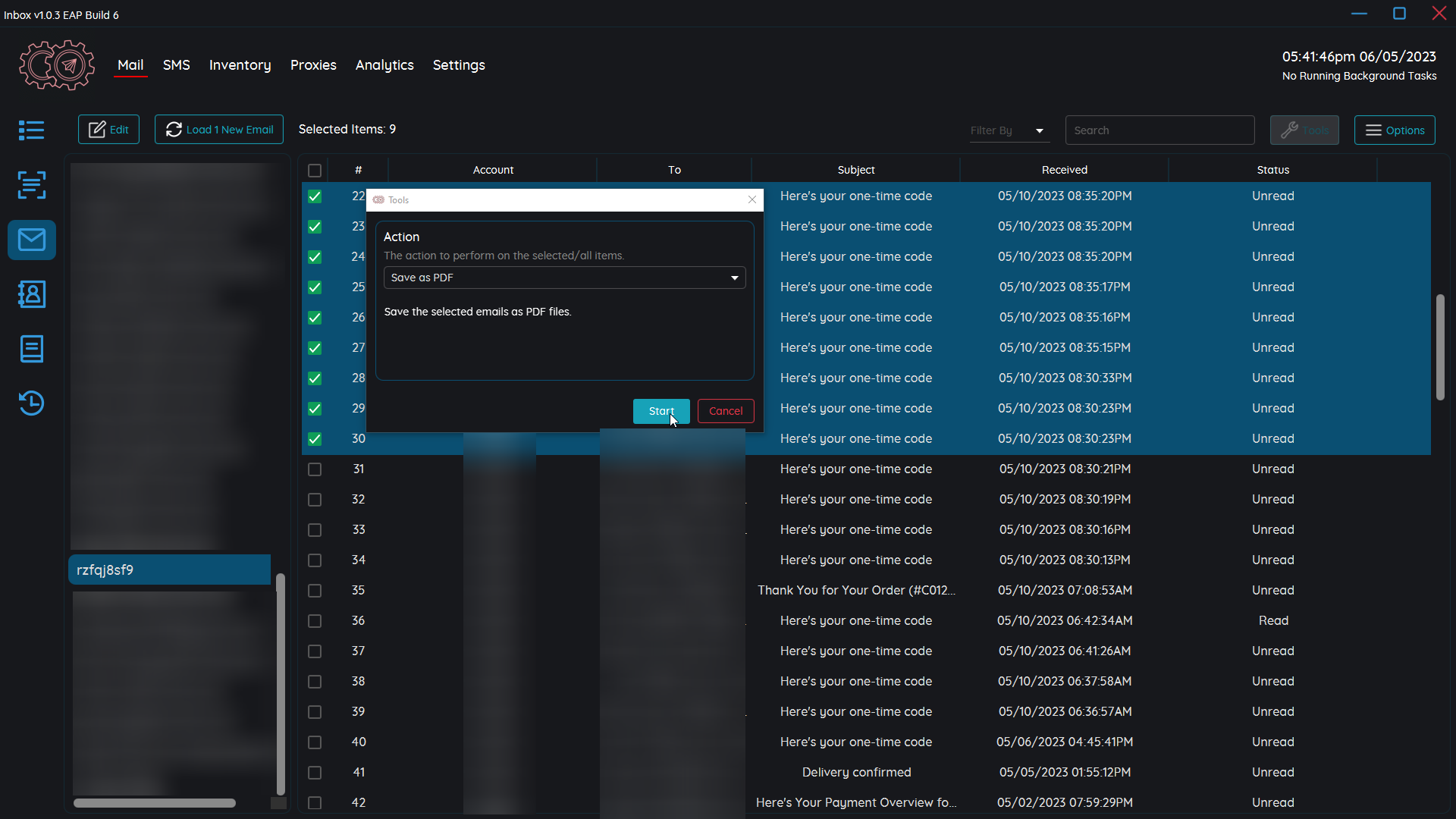Click the Tools wrench button
Image resolution: width=1456 pixels, height=819 pixels.
1304,130
